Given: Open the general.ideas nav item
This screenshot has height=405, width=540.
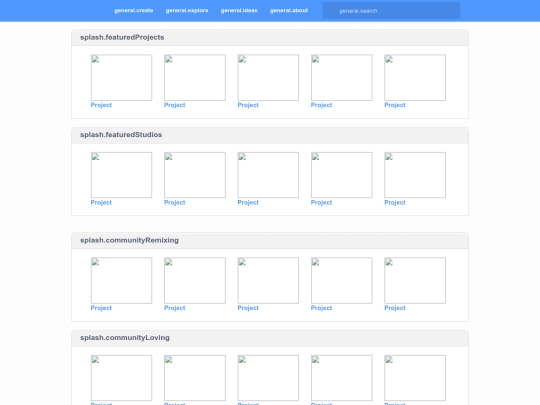Looking at the screenshot, I should click(239, 10).
